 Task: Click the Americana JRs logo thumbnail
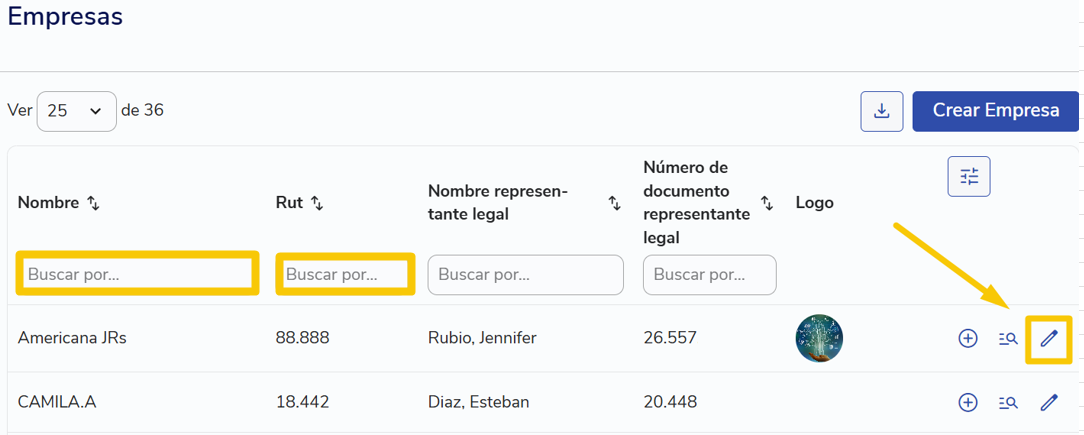click(819, 338)
